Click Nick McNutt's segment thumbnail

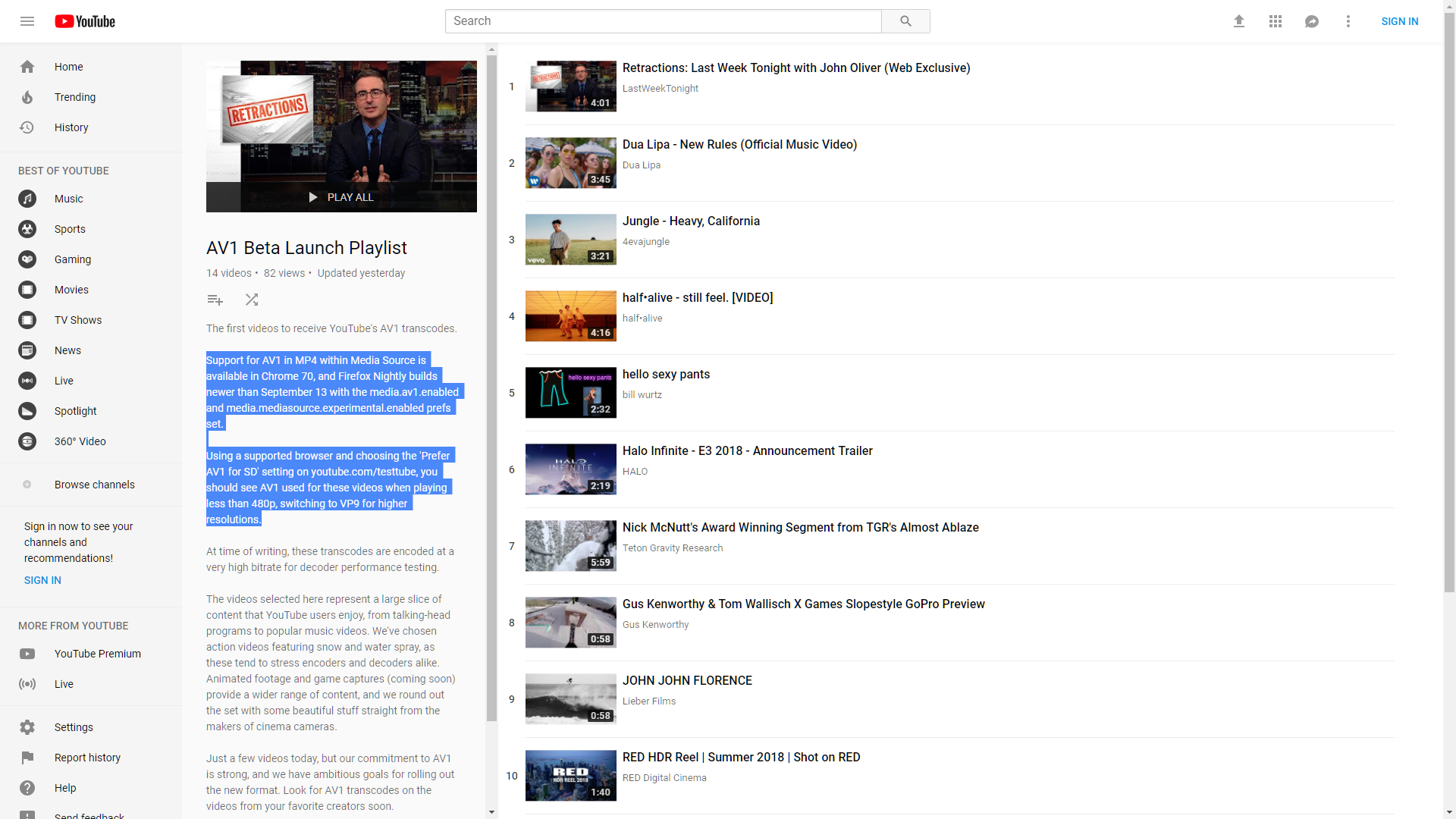(x=571, y=546)
